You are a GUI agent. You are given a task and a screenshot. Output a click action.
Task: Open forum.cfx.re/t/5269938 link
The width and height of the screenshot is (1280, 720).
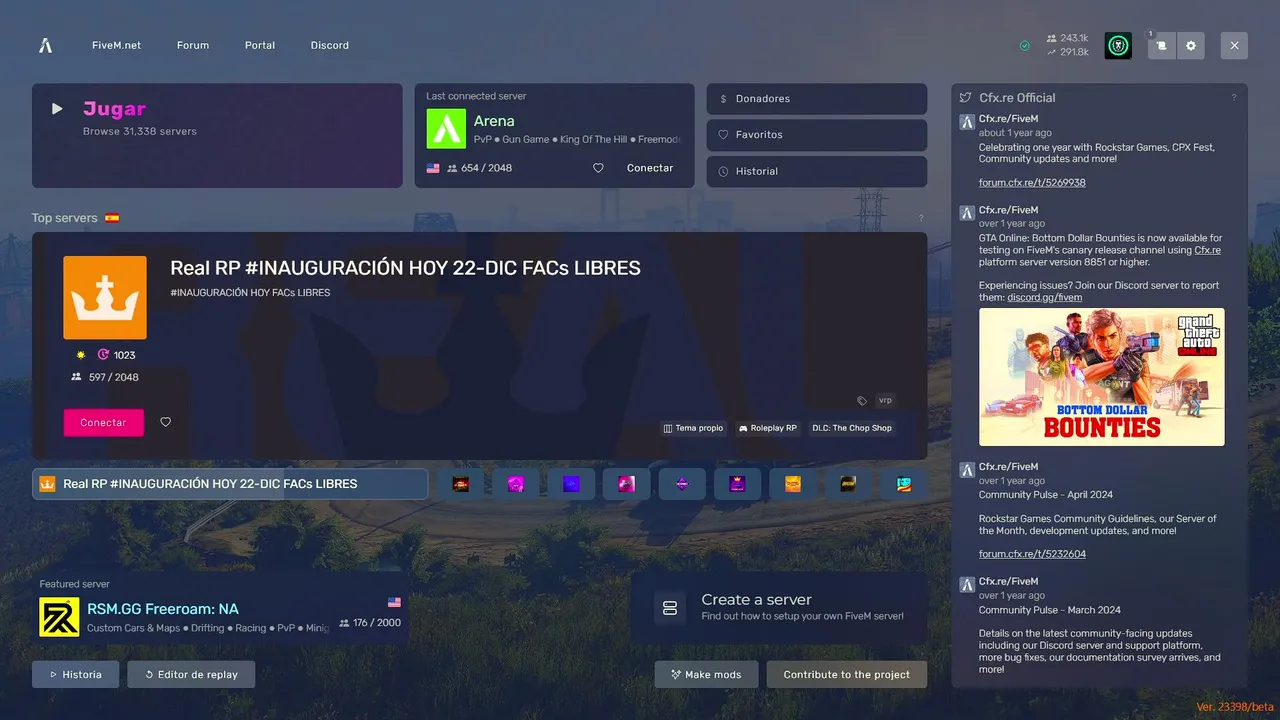click(1032, 183)
